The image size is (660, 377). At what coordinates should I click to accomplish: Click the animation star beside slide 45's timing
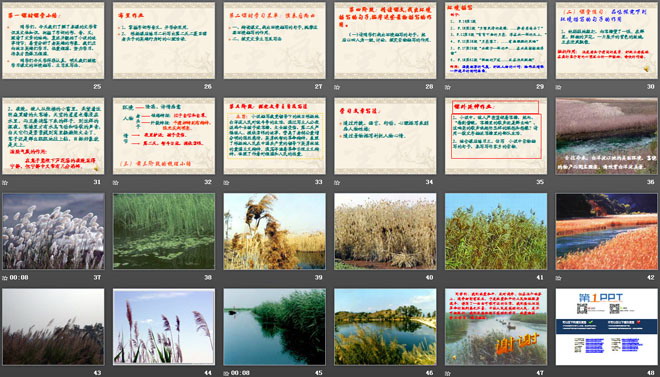(x=226, y=373)
